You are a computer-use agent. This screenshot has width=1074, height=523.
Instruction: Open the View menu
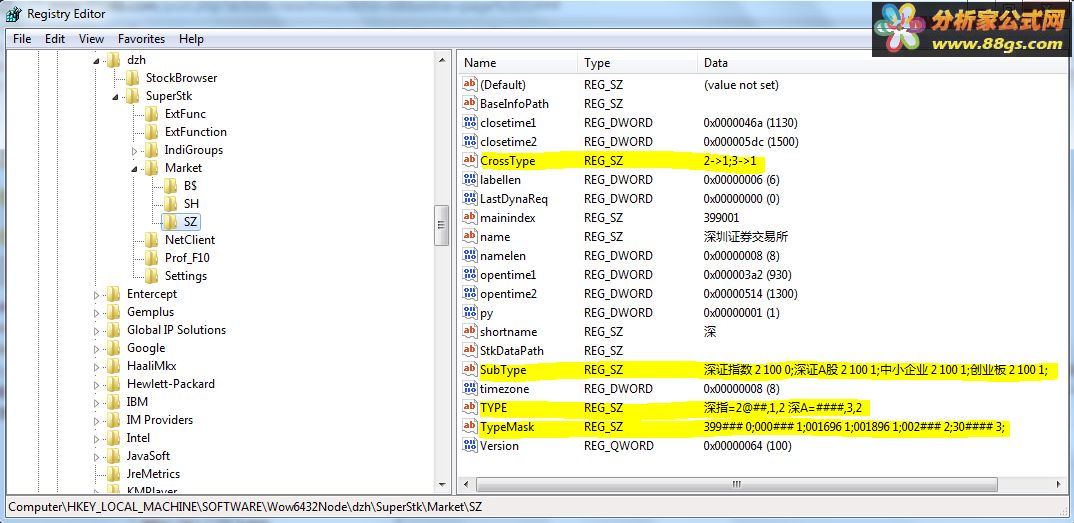tap(91, 39)
